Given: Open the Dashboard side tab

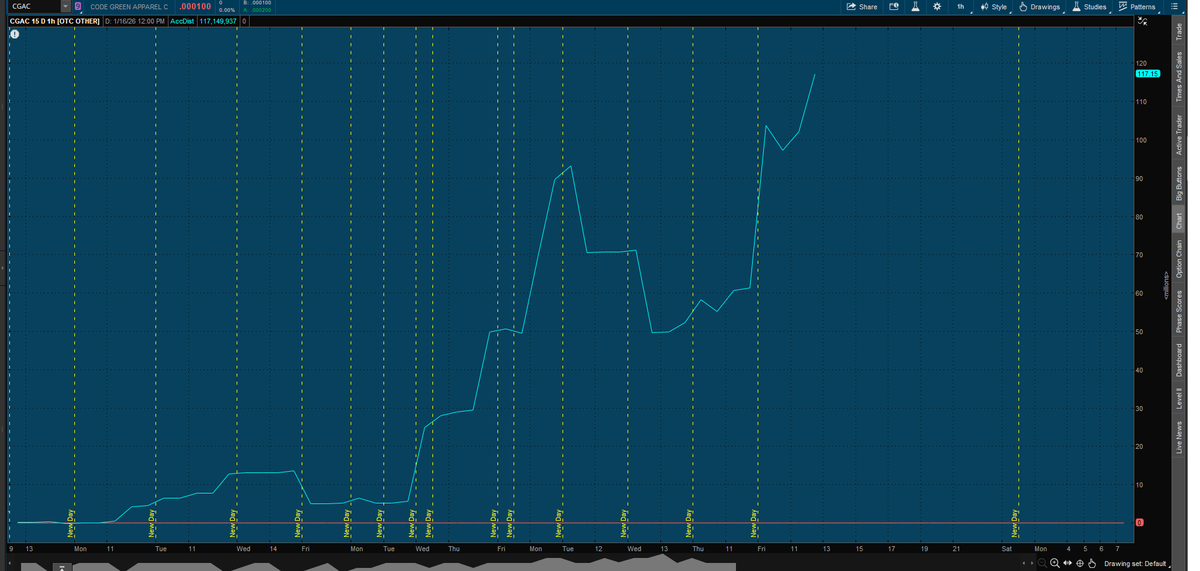Looking at the screenshot, I should point(1180,361).
